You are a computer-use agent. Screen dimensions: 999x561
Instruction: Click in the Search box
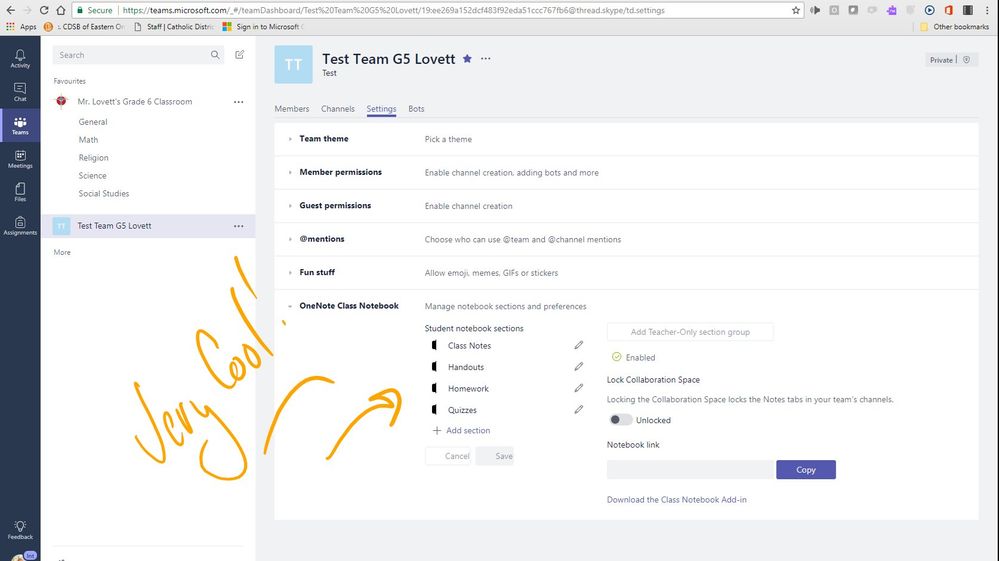[x=133, y=55]
